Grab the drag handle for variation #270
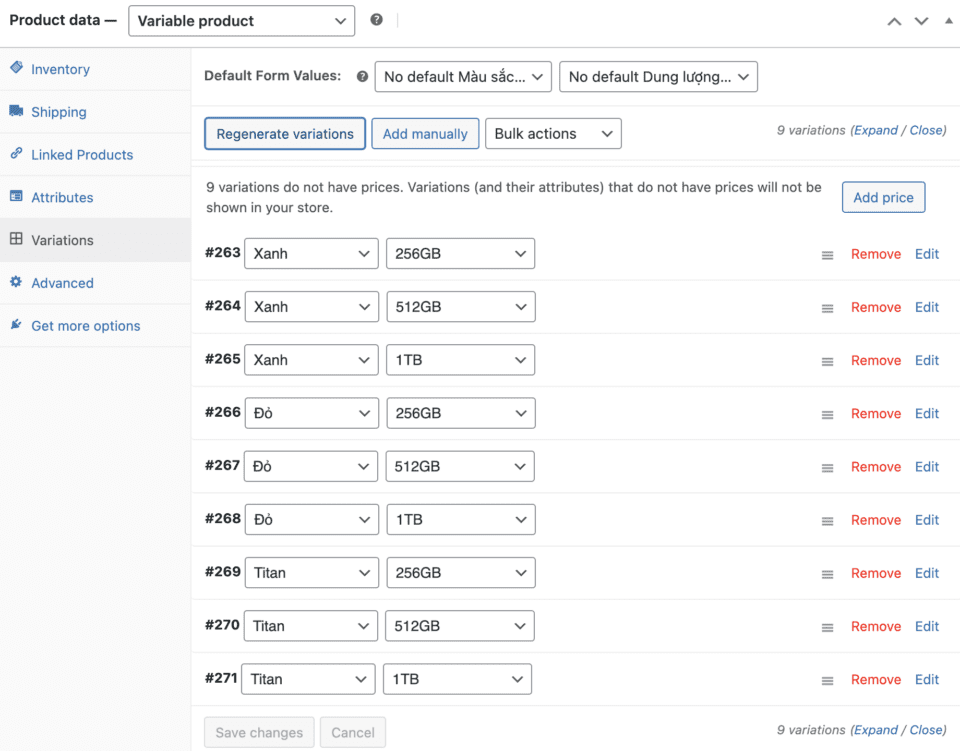This screenshot has height=751, width=960. (827, 628)
